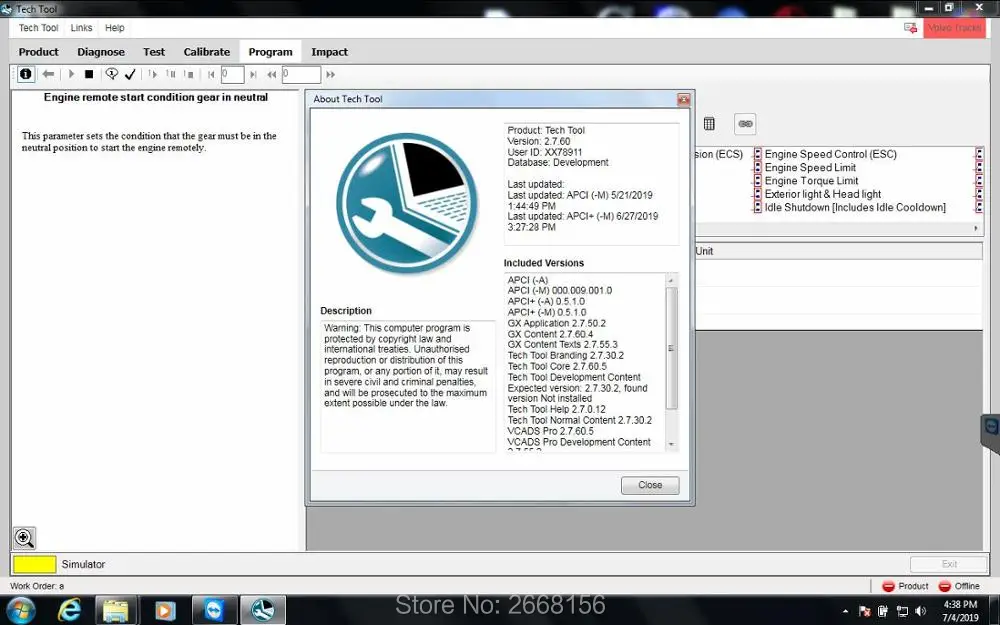Viewport: 1000px width, 625px height.
Task: Click the Exit button
Action: [x=948, y=564]
